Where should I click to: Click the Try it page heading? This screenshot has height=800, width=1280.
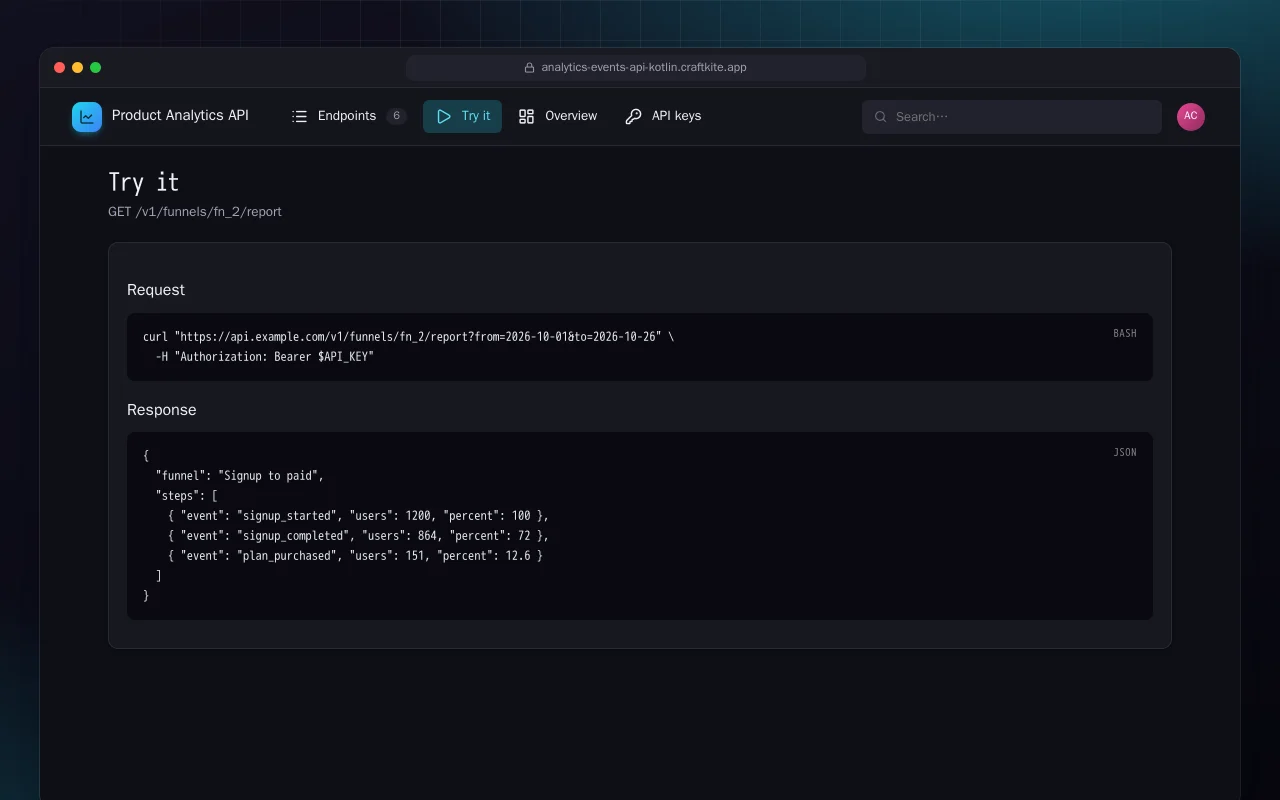coord(144,182)
